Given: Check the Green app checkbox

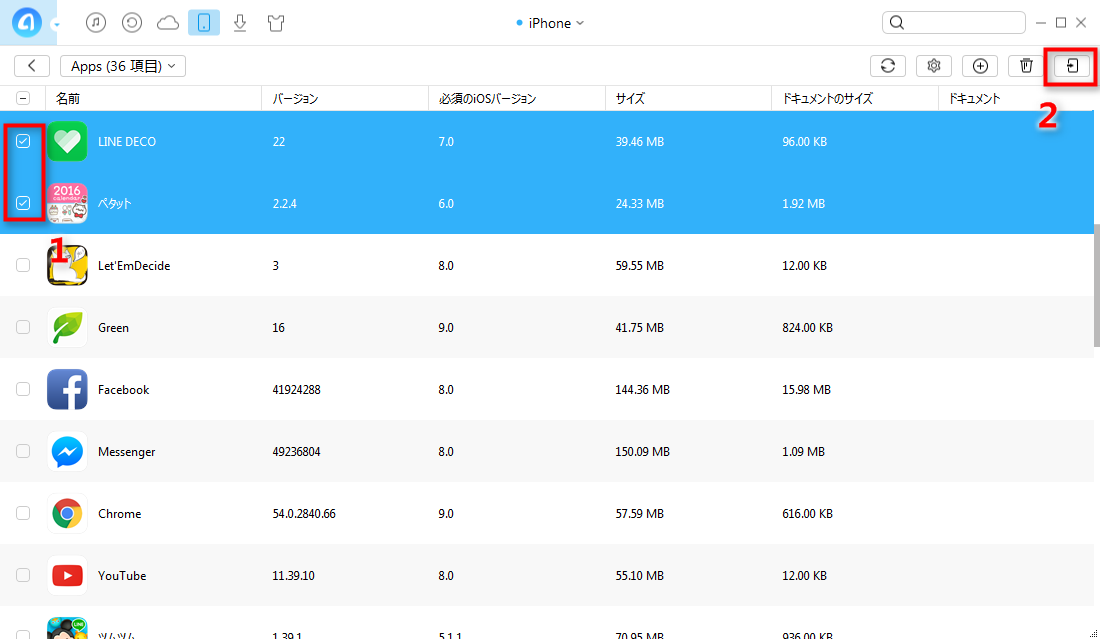Looking at the screenshot, I should (x=23, y=327).
